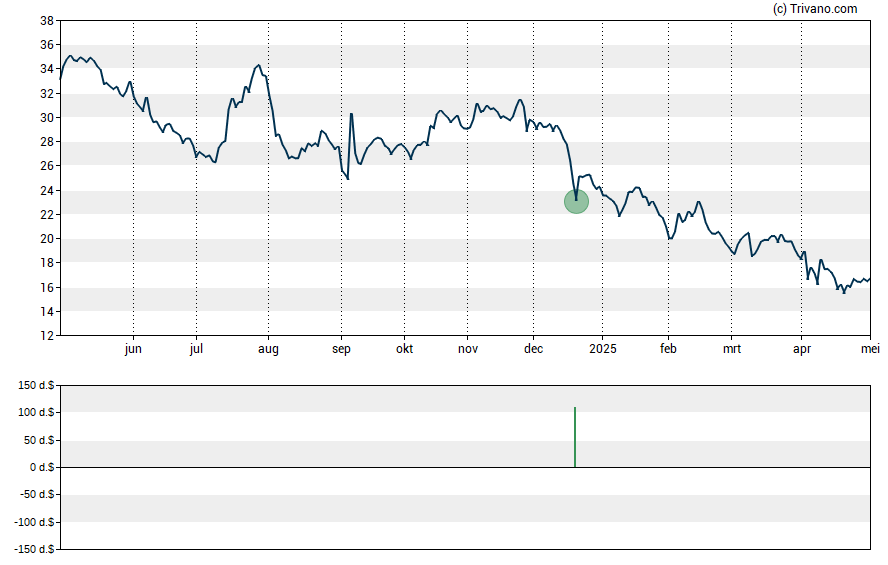Click the '34' y-axis value

coord(47,69)
